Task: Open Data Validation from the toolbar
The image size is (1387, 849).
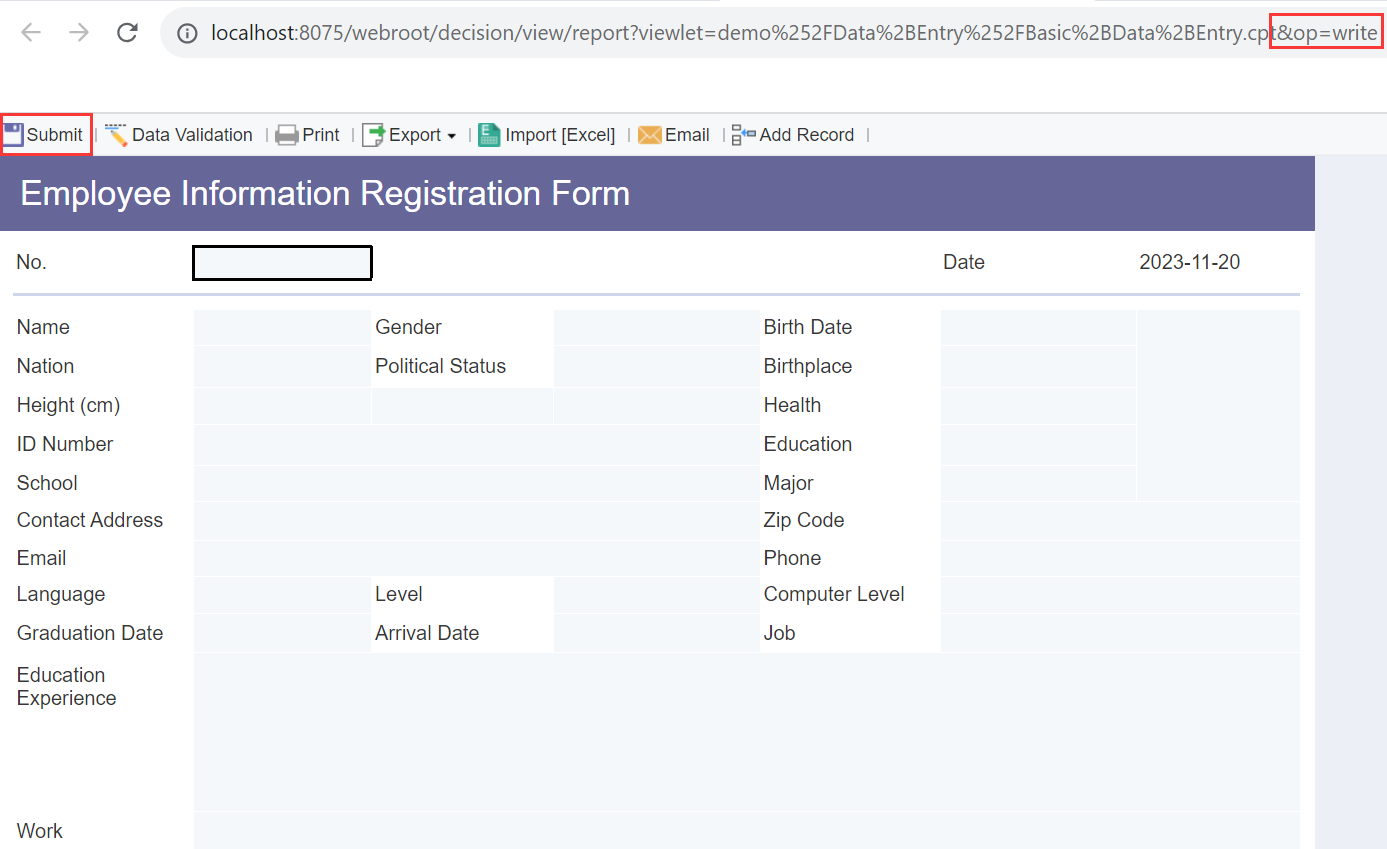Action: click(179, 134)
